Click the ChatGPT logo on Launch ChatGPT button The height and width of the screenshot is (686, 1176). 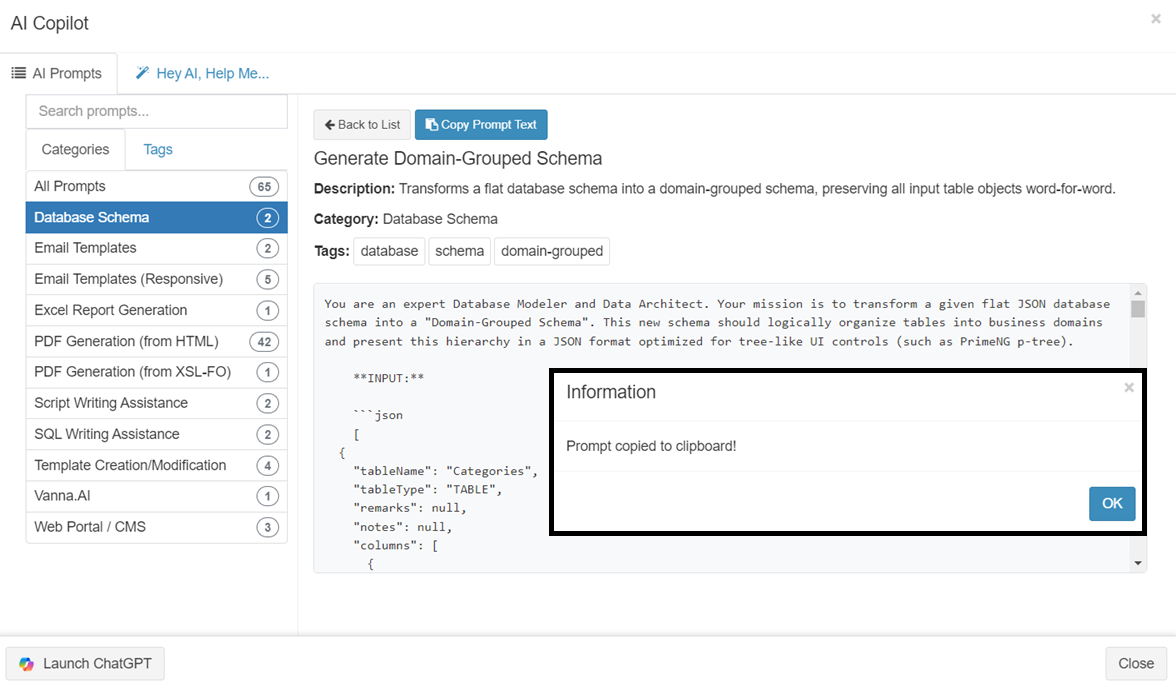pyautogui.click(x=27, y=663)
